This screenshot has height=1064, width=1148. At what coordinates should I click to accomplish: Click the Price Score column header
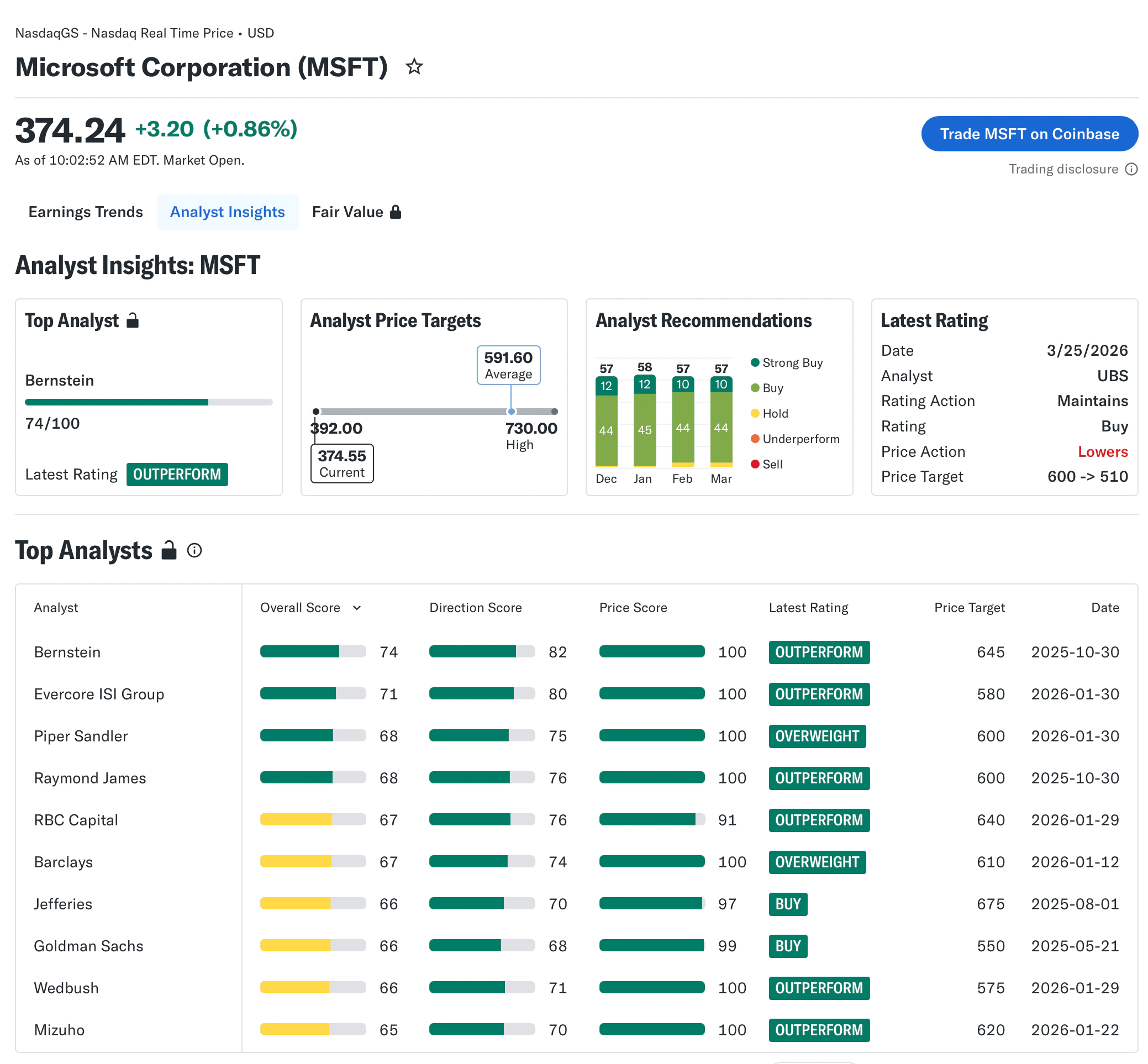632,608
